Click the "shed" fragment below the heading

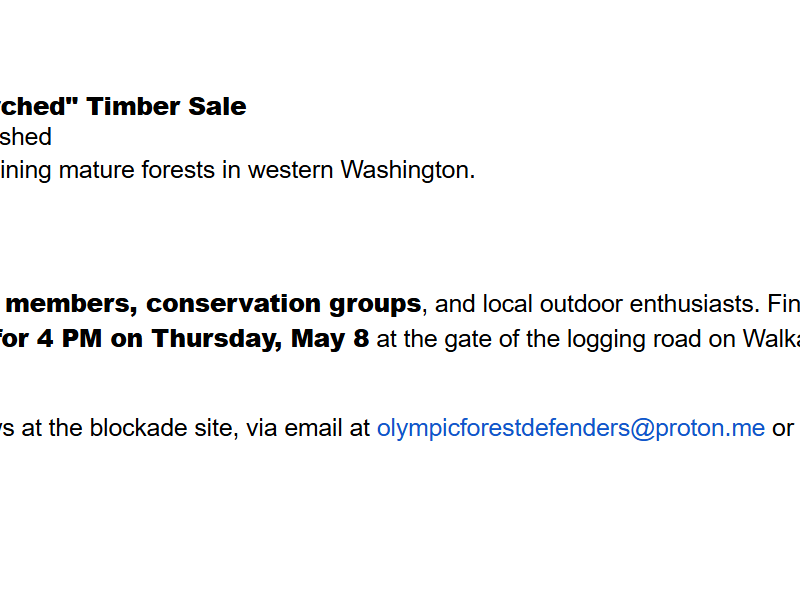25,137
